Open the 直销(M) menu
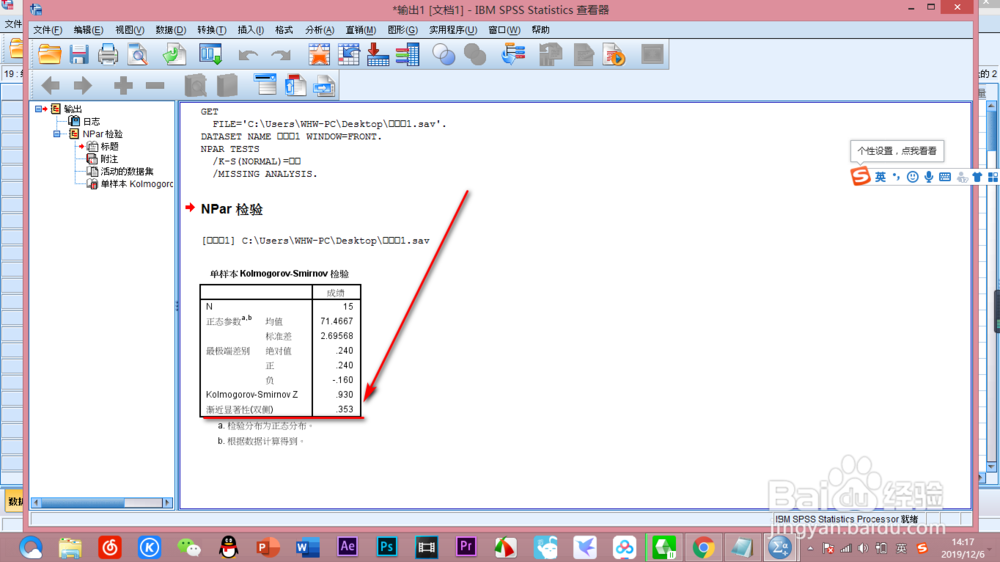1000x562 pixels. pyautogui.click(x=361, y=30)
